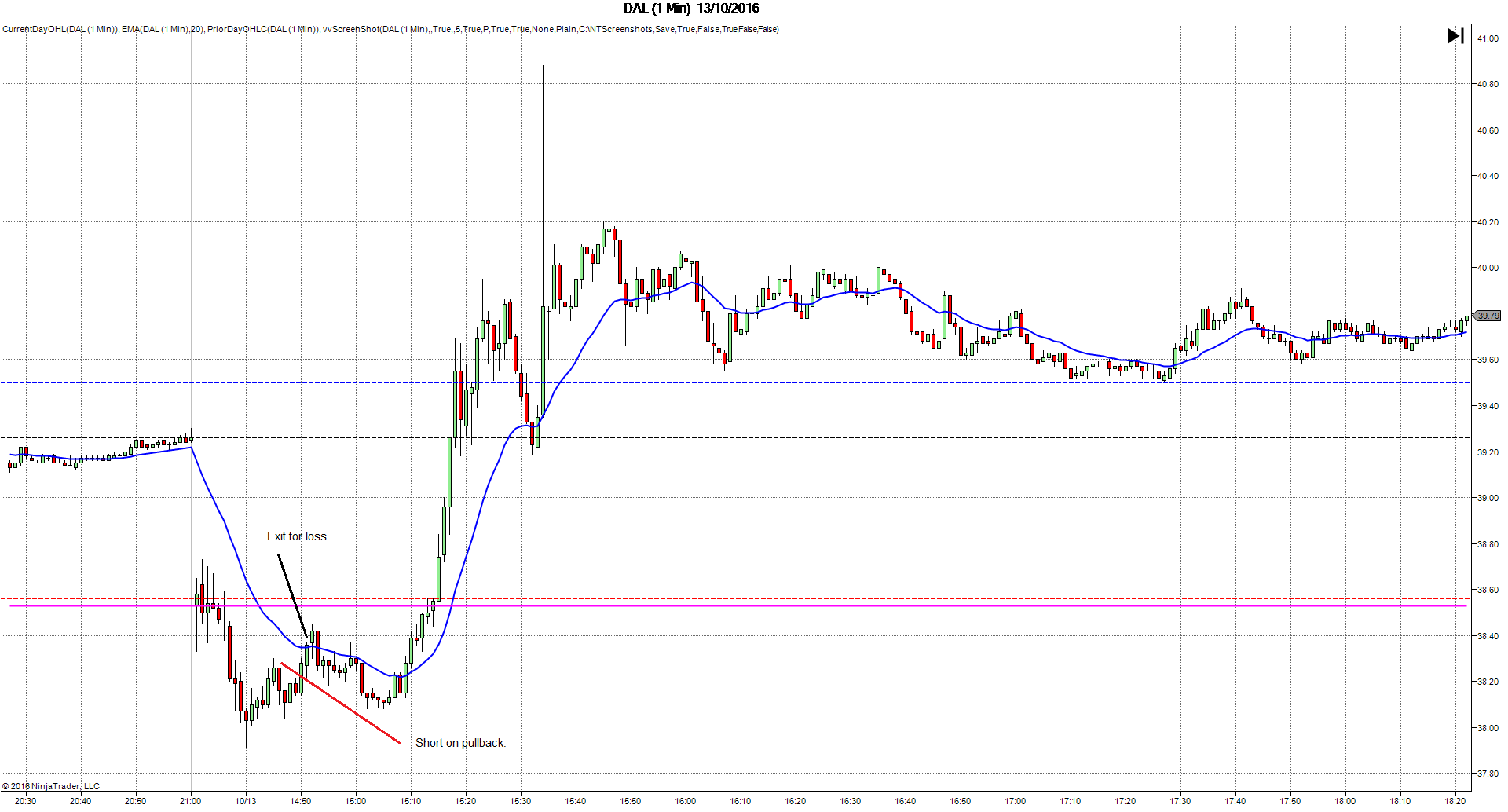1508x812 pixels.
Task: Select the blue dashed horizontal line near 39.50
Action: [x=735, y=382]
